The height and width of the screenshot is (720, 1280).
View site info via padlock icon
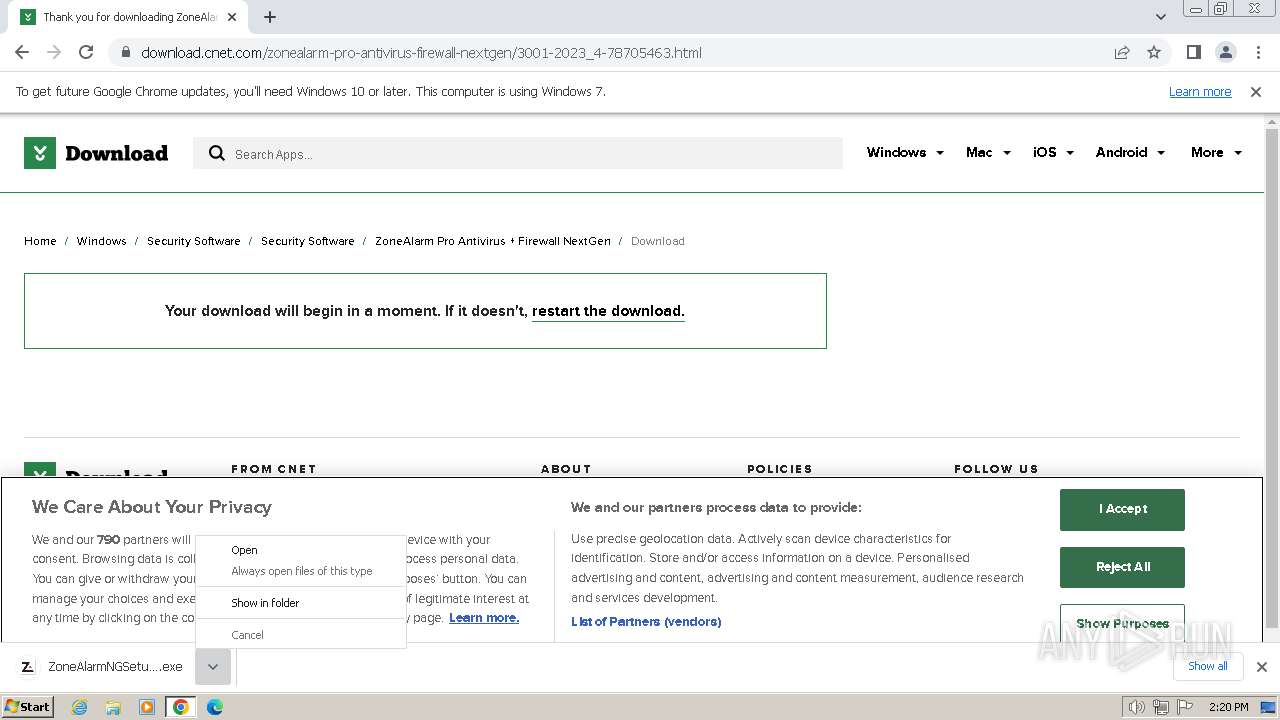(126, 52)
